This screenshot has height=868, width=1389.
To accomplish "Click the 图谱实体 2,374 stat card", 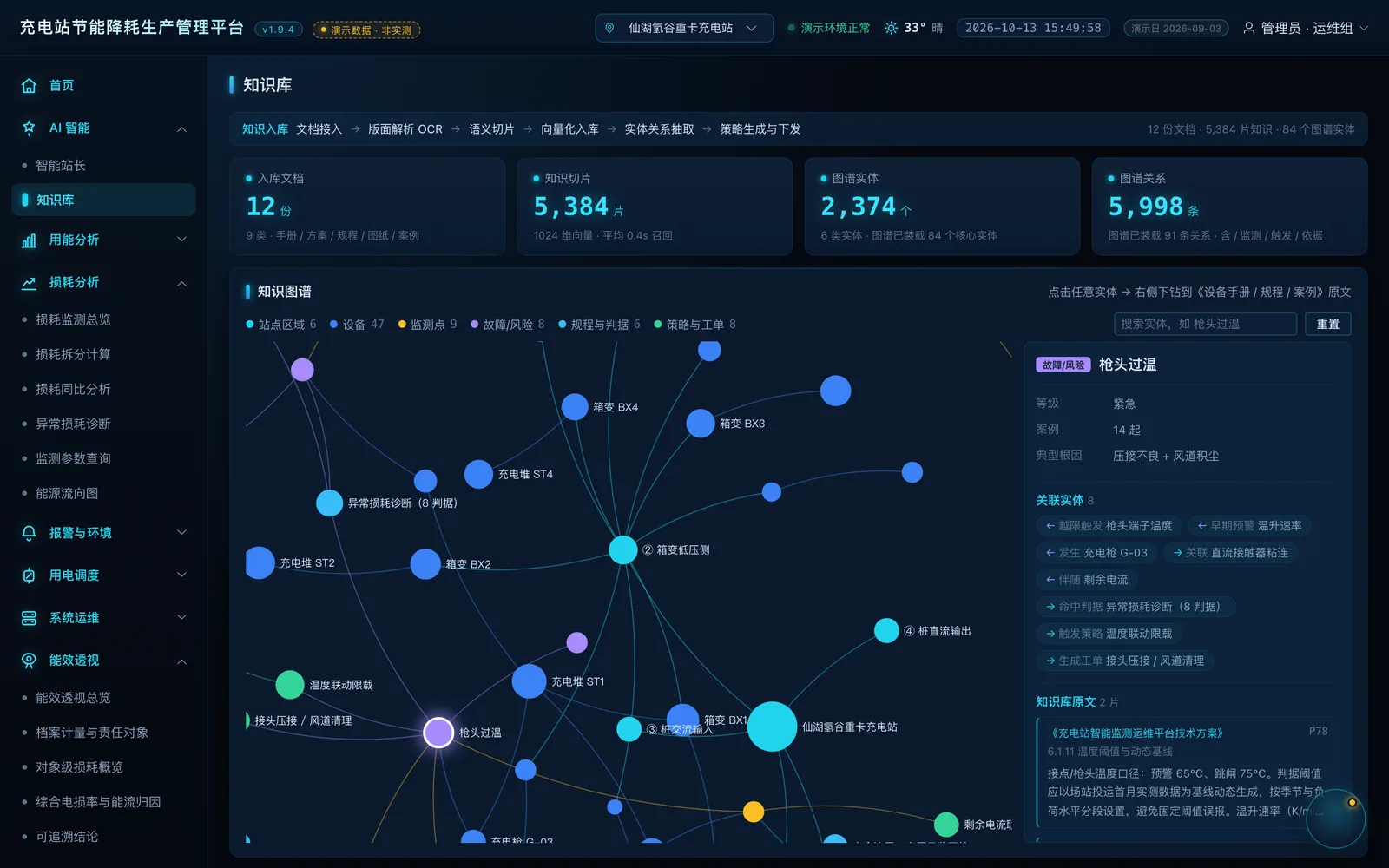I will [942, 207].
